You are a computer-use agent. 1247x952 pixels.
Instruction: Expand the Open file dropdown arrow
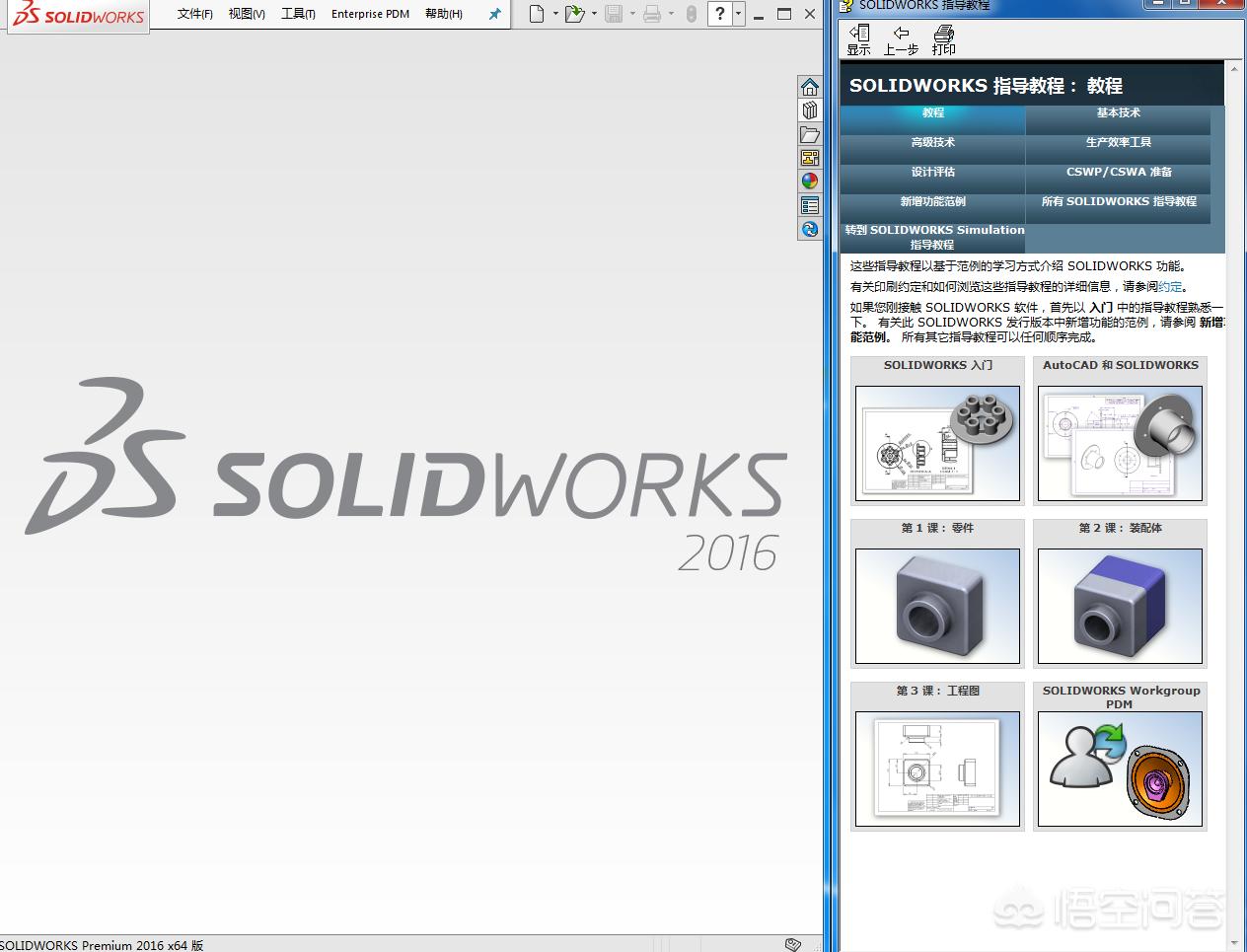tap(594, 14)
